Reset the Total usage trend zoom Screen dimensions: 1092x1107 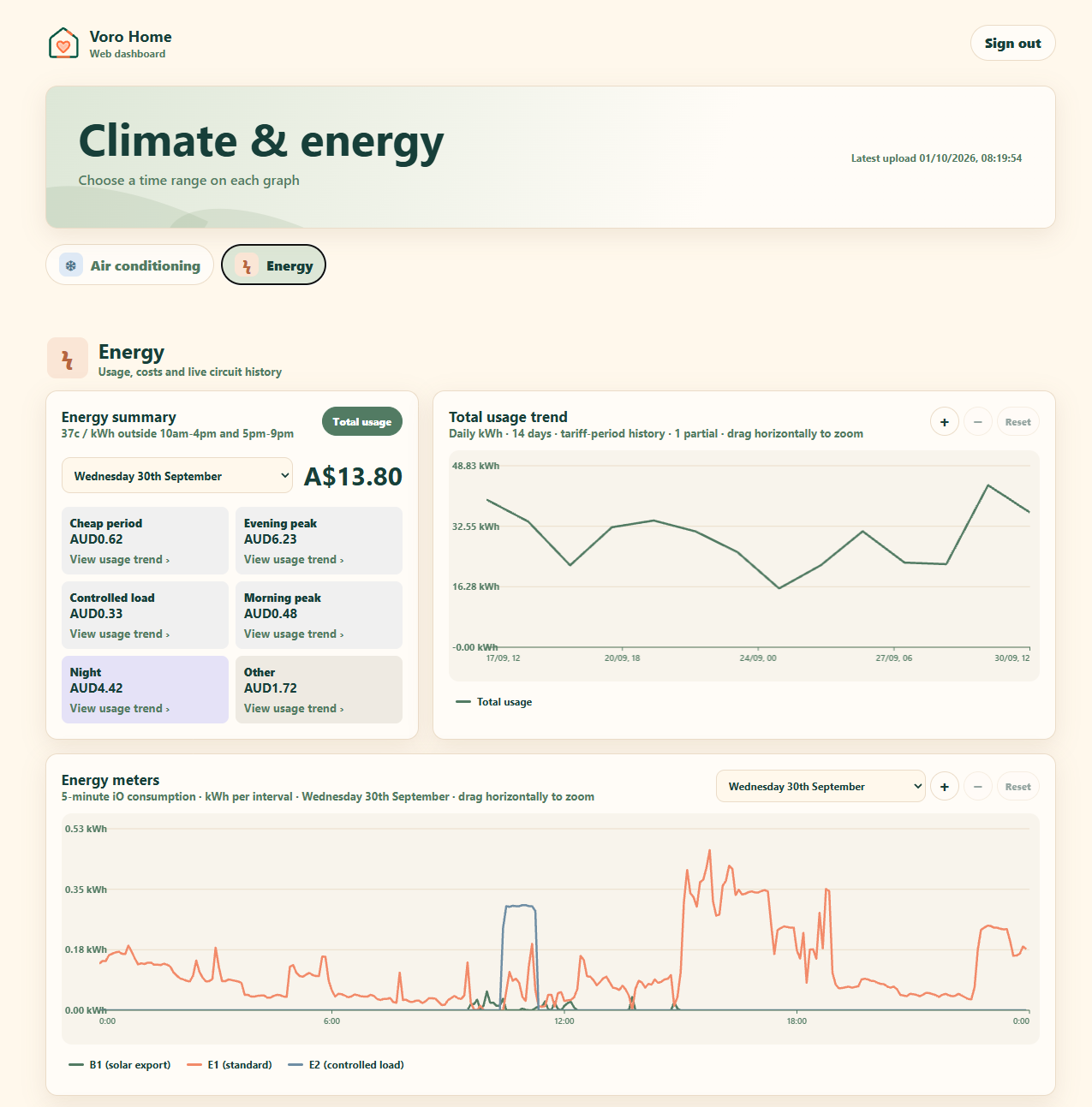[x=1018, y=422]
